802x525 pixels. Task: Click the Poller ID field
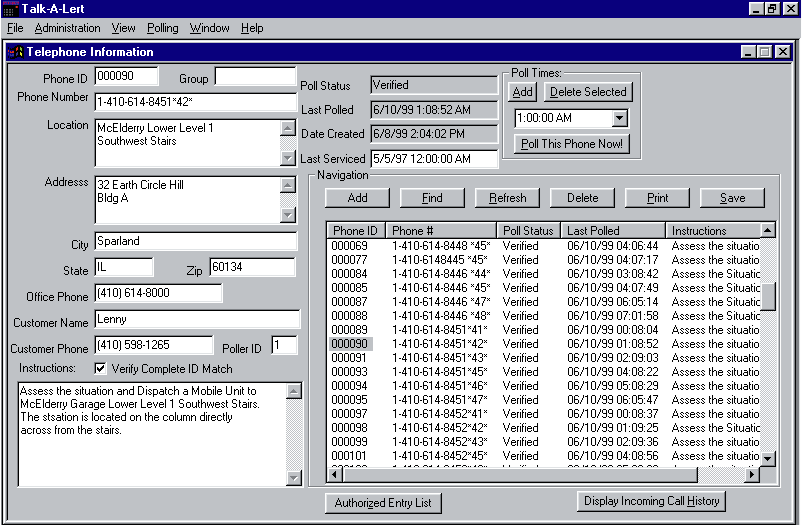(284, 345)
